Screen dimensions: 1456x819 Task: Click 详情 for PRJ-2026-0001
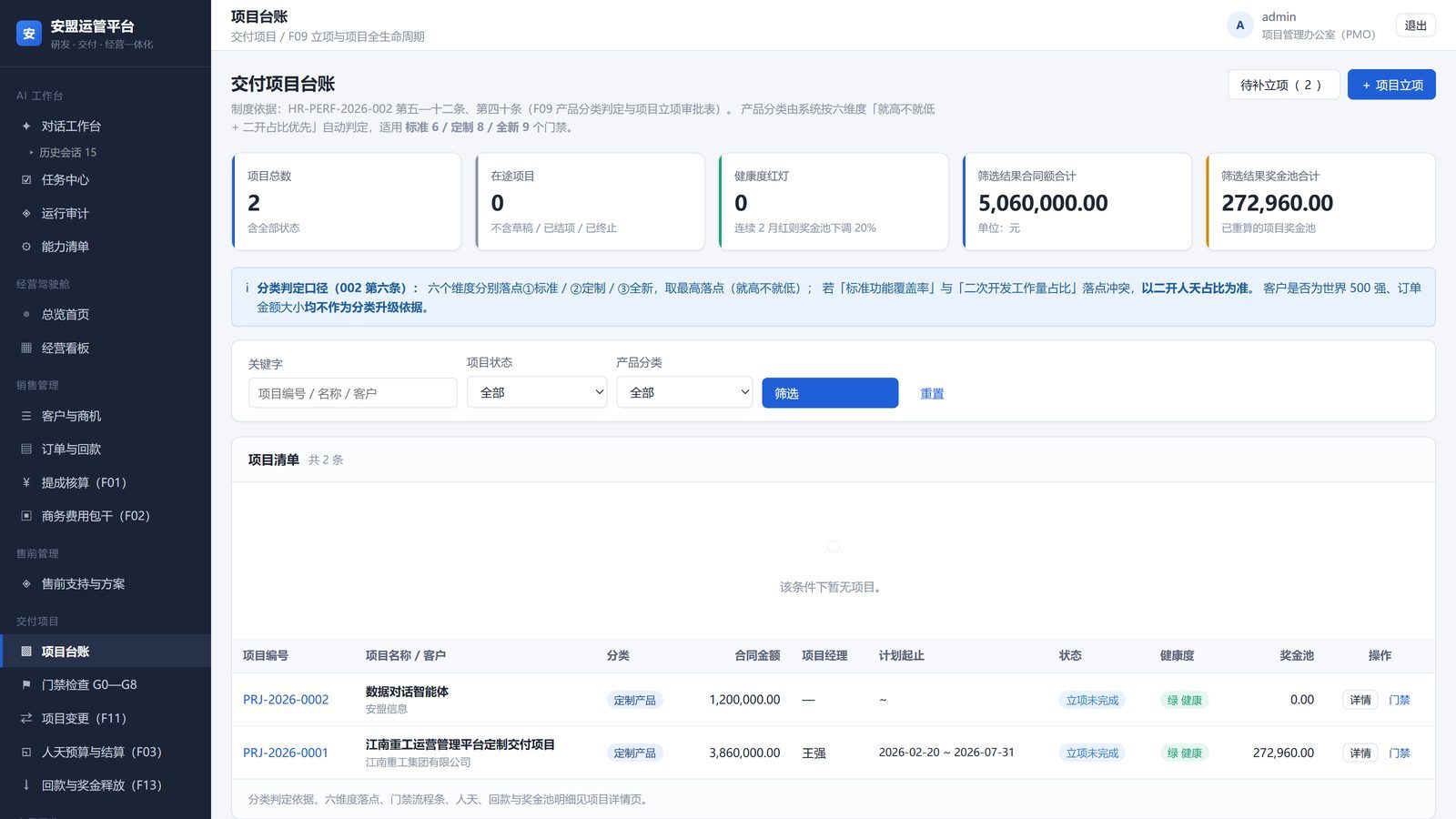pos(1360,753)
